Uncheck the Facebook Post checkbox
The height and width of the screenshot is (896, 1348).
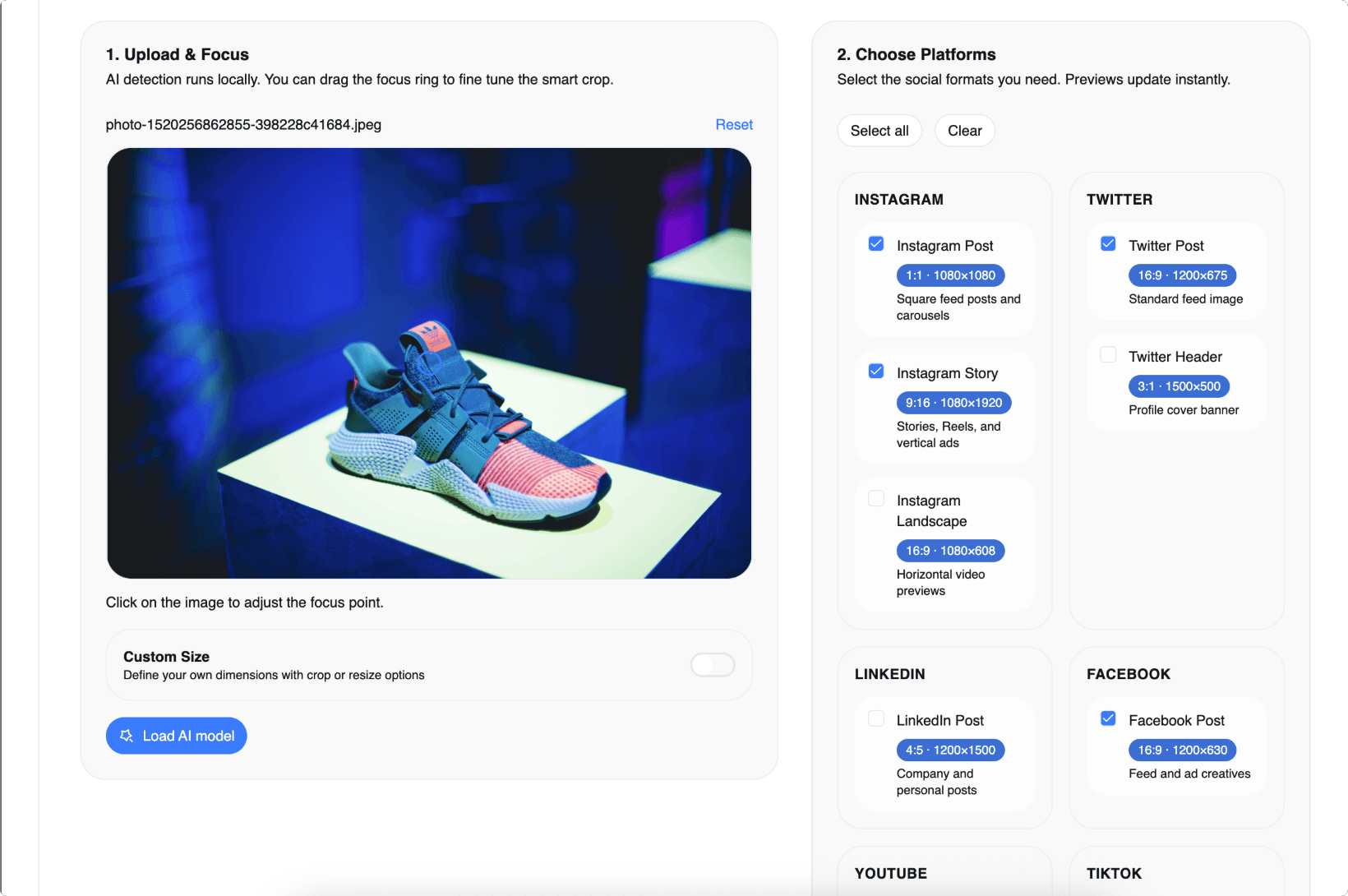click(1108, 718)
